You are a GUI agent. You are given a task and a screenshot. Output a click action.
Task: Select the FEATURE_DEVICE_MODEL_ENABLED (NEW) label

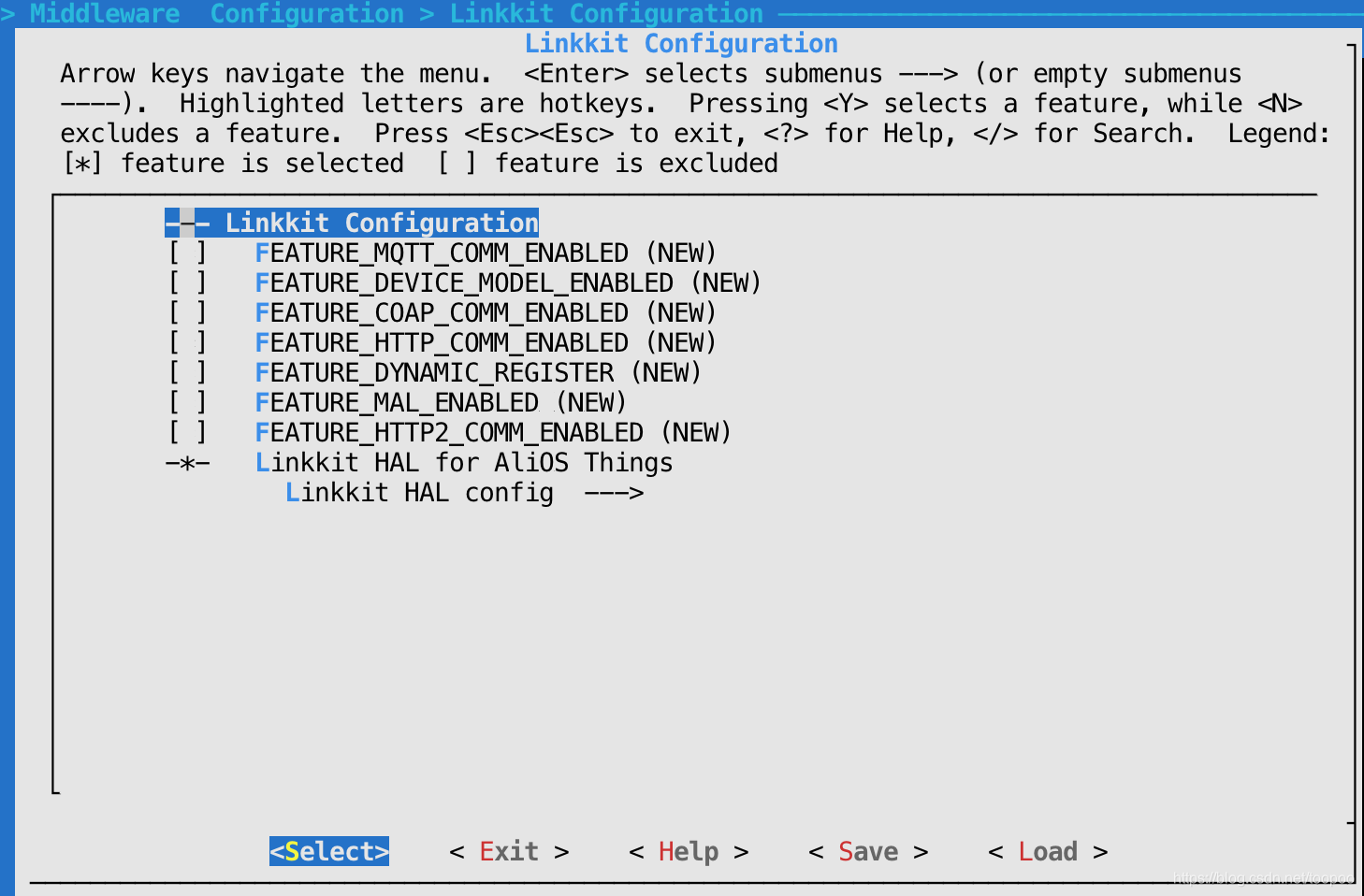[x=508, y=283]
